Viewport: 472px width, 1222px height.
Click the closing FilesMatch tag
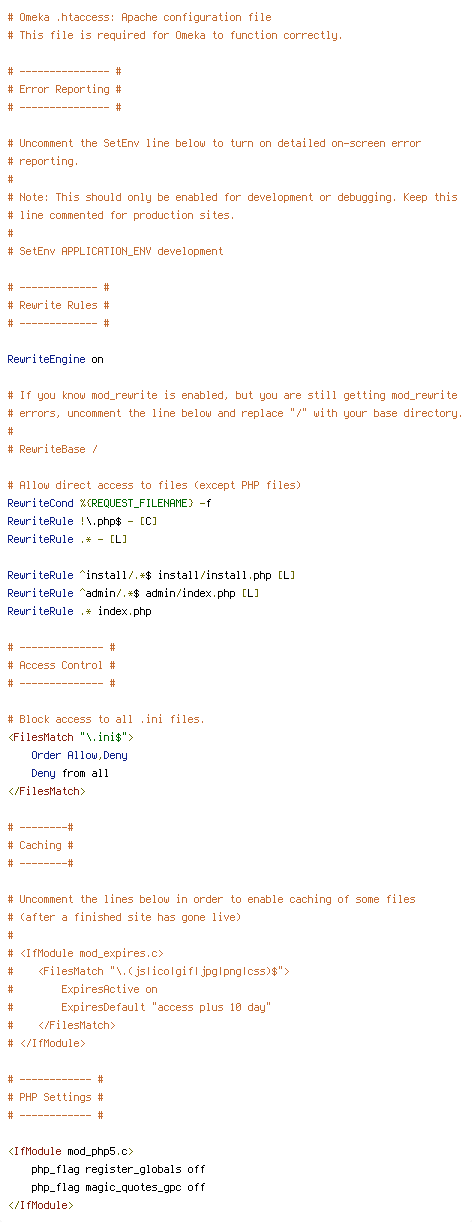46,791
